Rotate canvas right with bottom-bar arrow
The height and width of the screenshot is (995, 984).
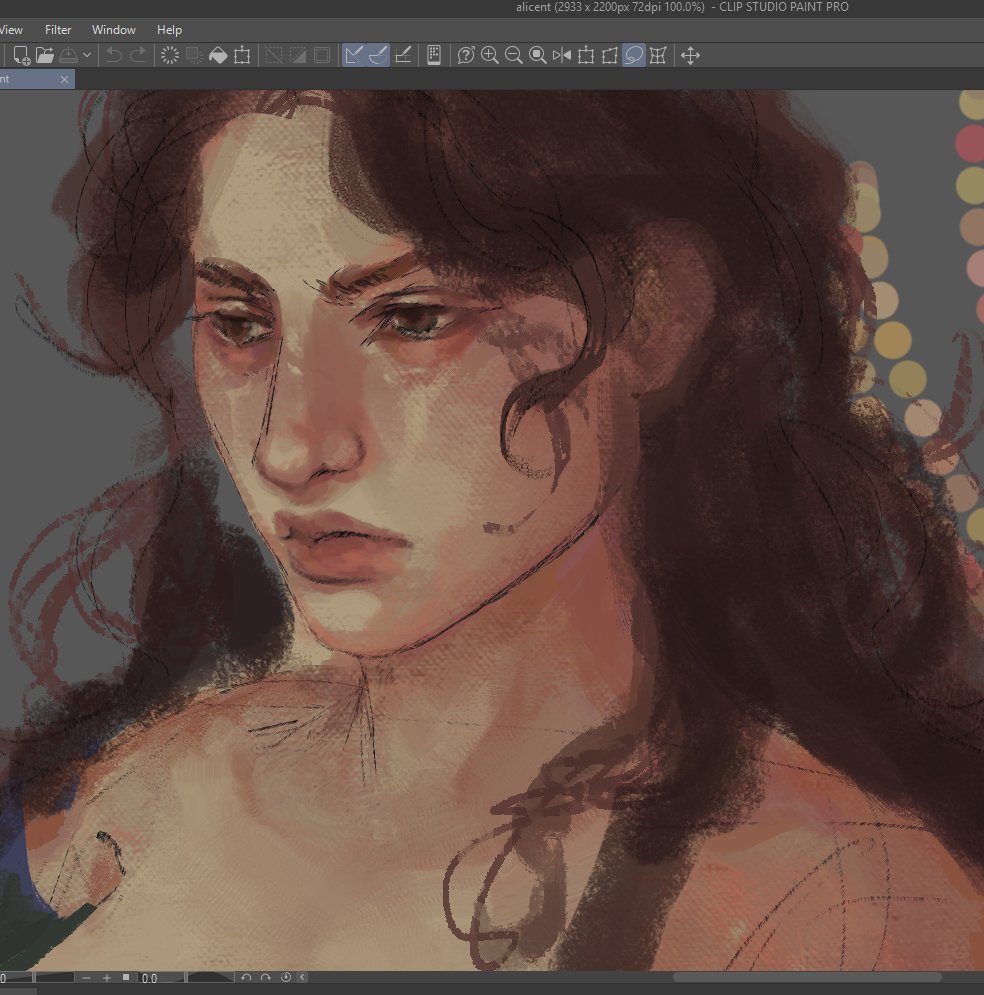click(x=266, y=977)
